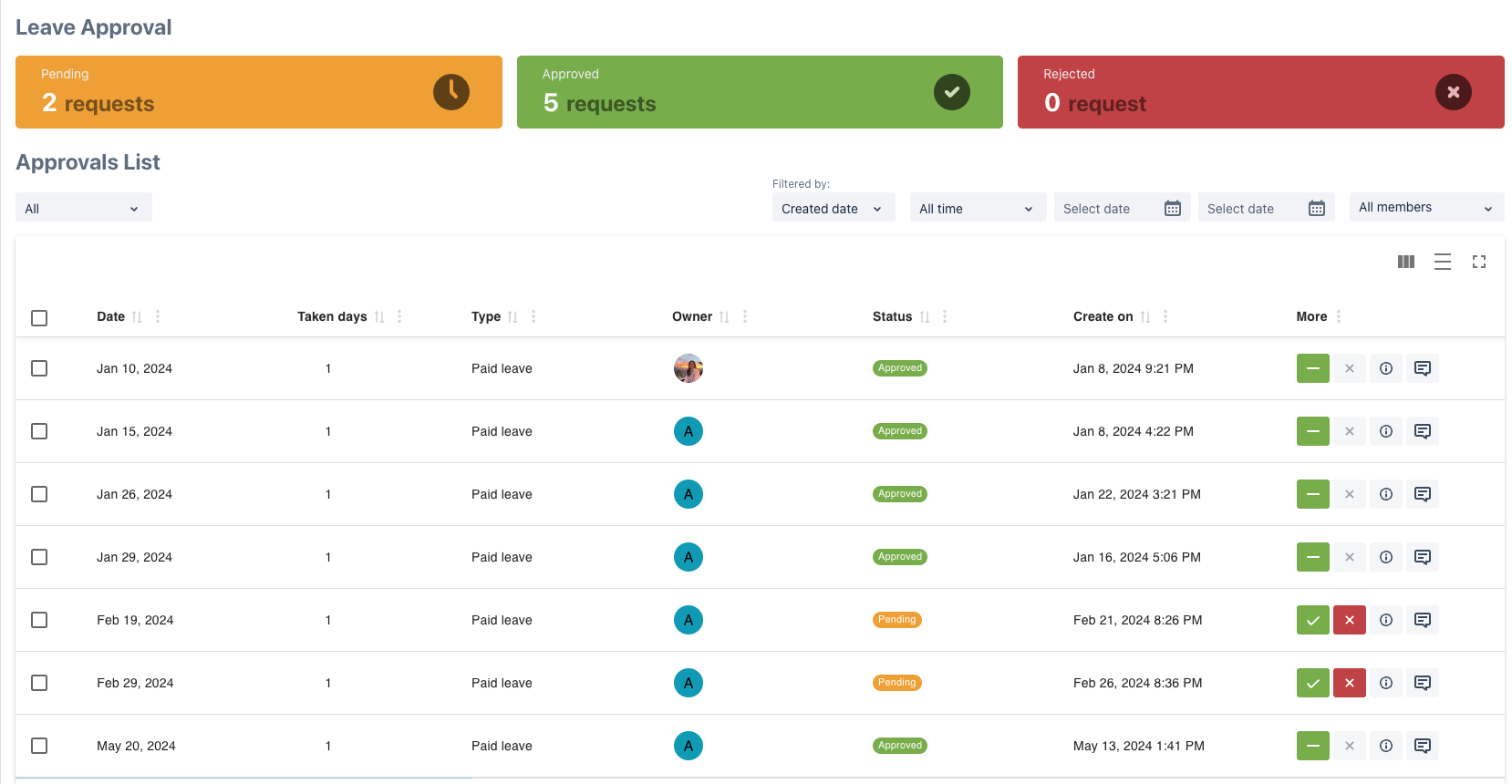1512x784 pixels.
Task: Reject the Feb 29, 2024 leave request
Action: click(1349, 683)
